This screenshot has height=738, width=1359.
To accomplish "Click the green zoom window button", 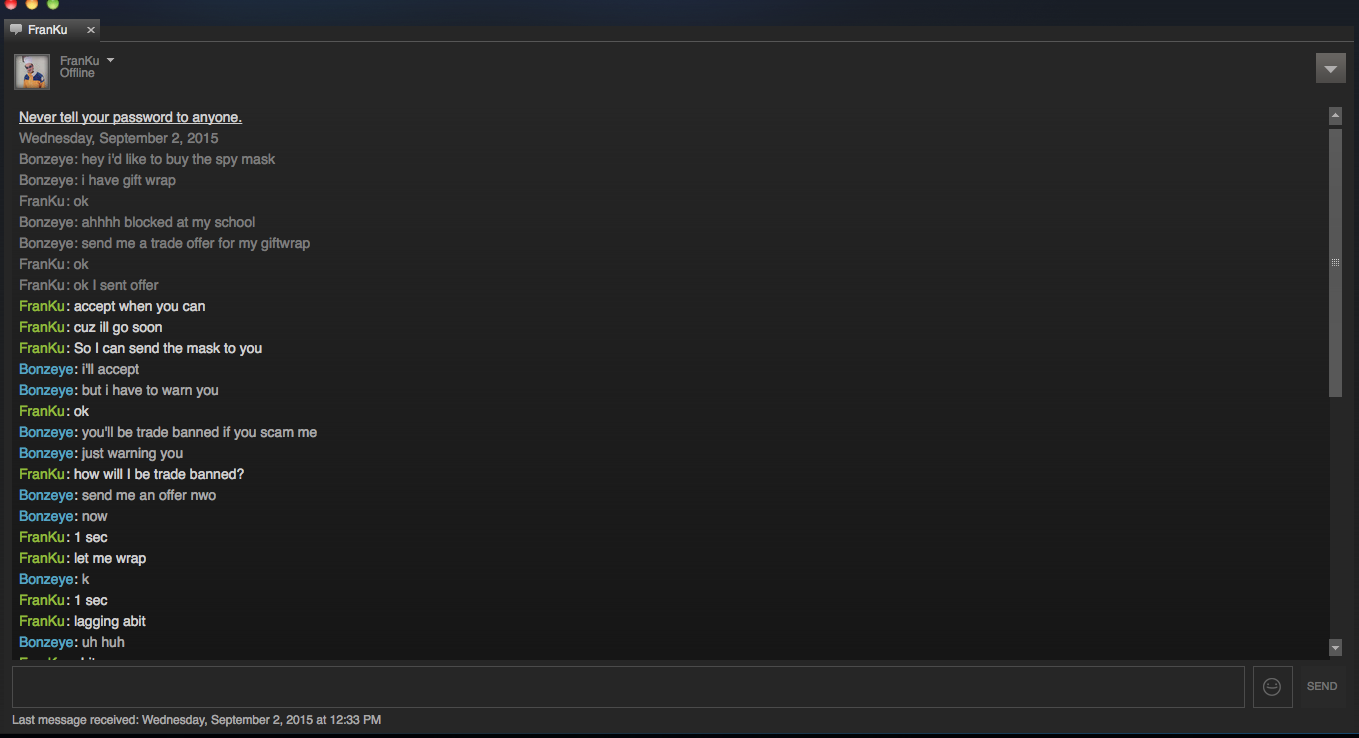I will point(53,4).
